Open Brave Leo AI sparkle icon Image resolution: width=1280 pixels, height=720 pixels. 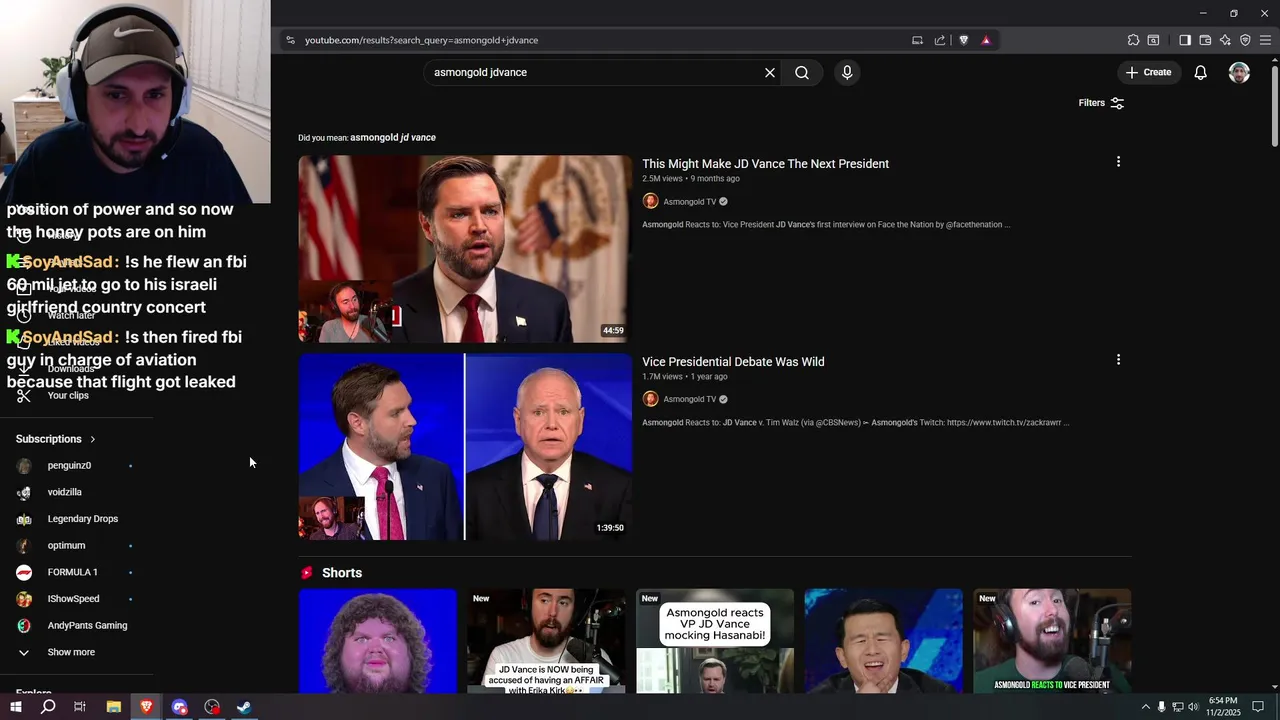(x=1225, y=40)
